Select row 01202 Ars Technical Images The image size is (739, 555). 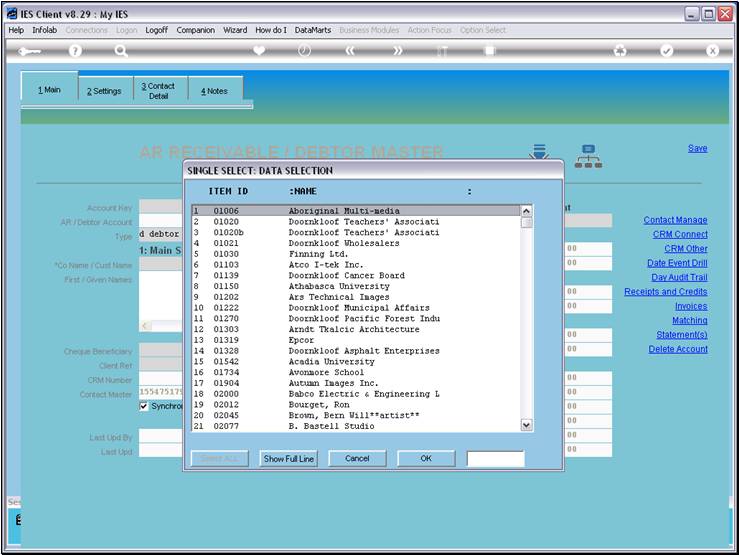tap(356, 297)
